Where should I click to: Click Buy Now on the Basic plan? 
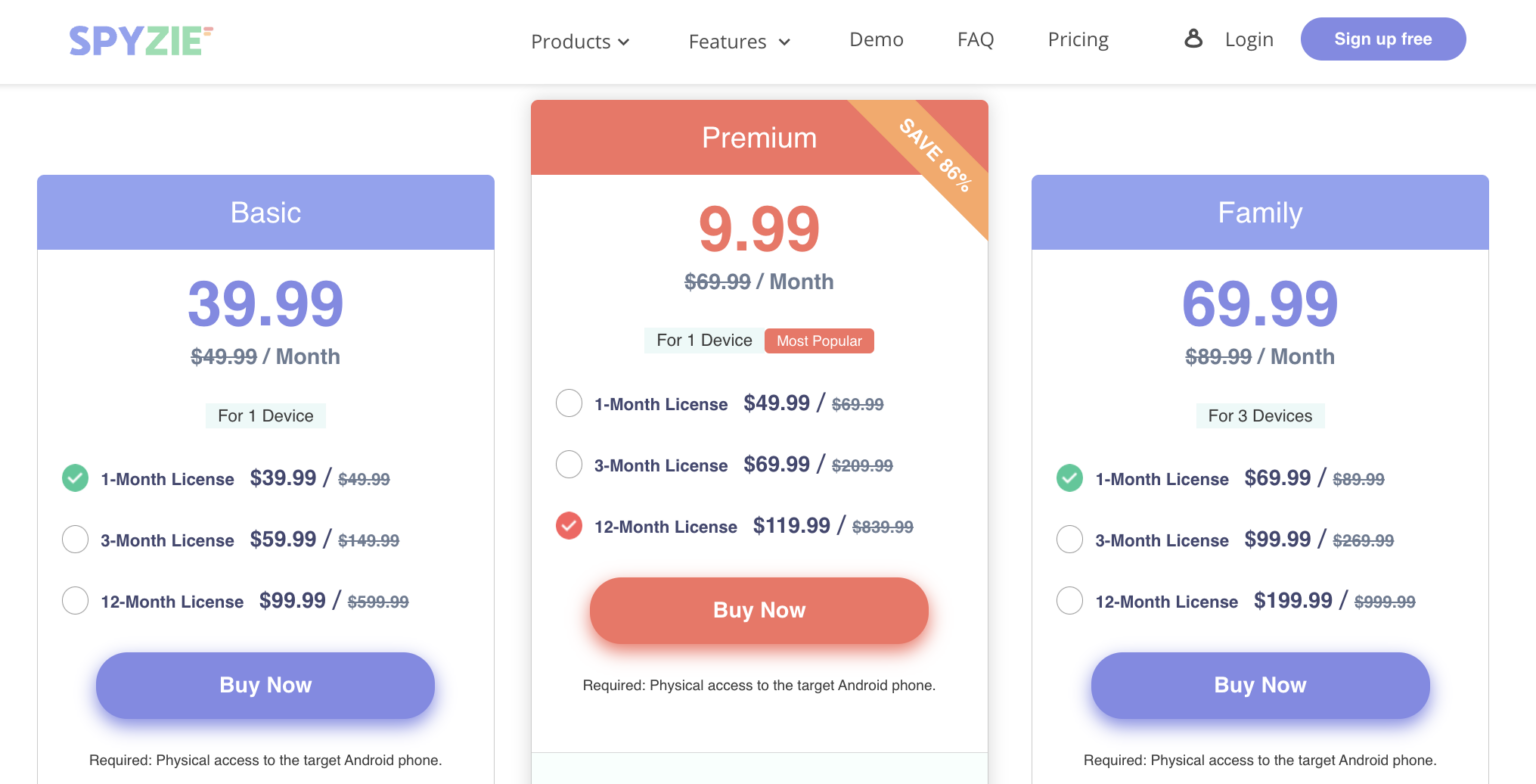click(265, 685)
